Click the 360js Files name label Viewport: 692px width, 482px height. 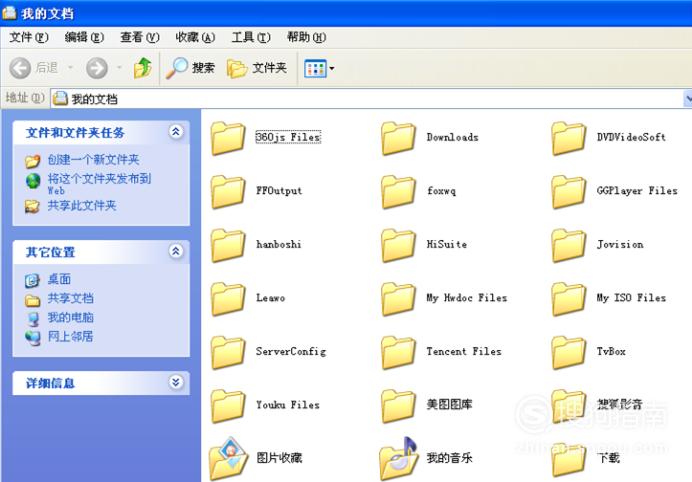click(288, 137)
